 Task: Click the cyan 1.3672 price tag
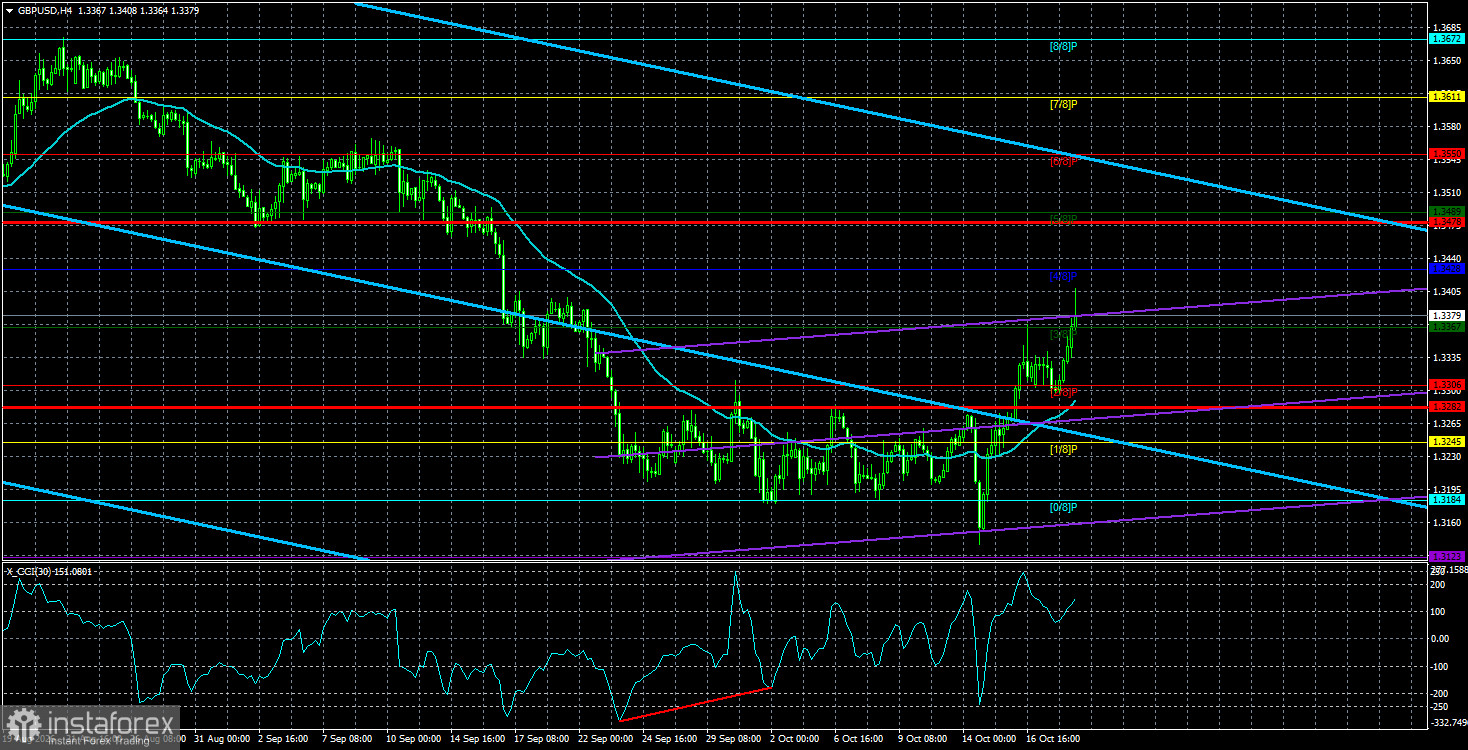point(1447,39)
